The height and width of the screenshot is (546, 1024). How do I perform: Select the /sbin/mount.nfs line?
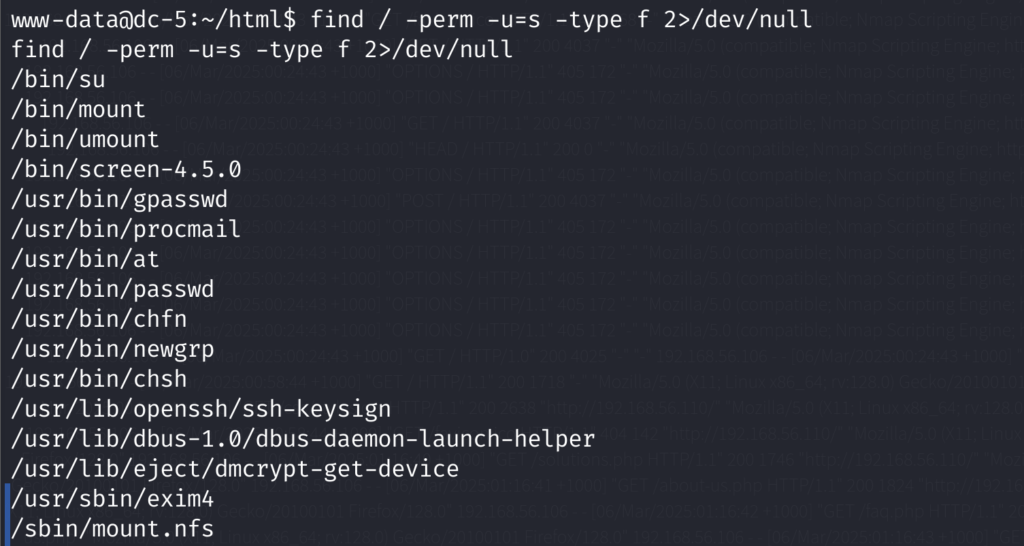point(112,530)
